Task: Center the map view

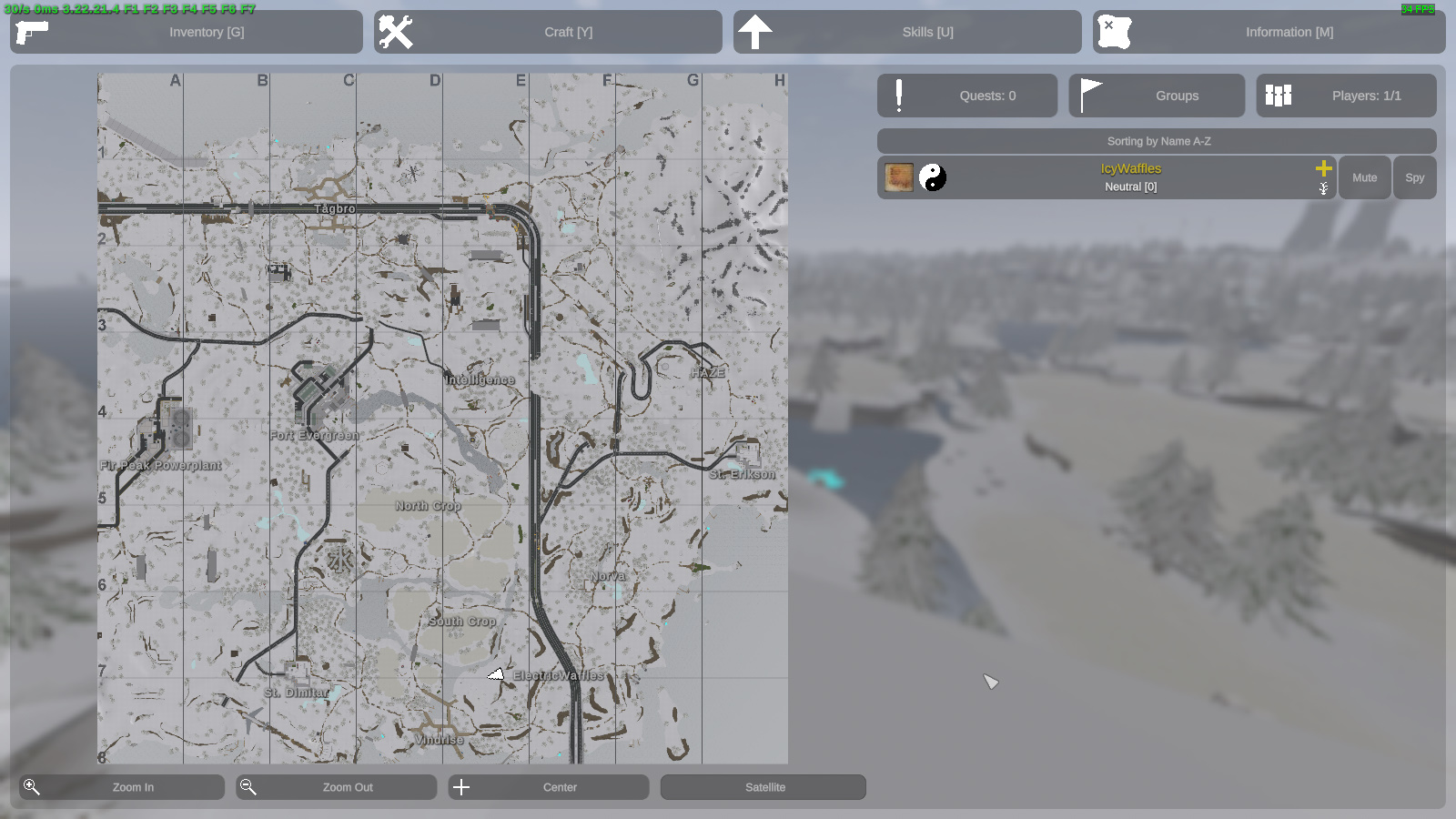Action: point(549,787)
